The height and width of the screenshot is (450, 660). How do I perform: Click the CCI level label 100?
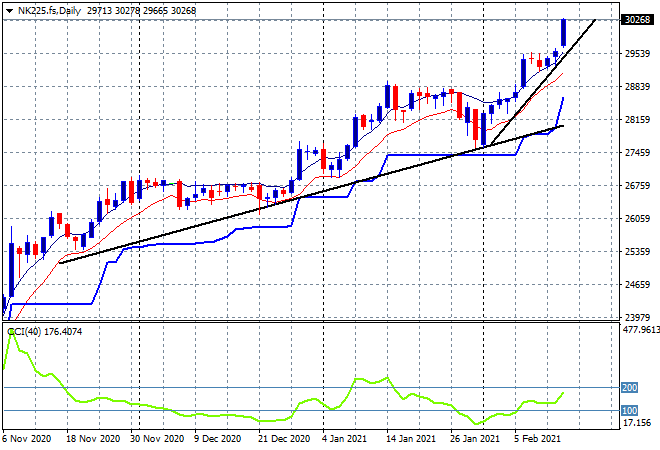(630, 410)
